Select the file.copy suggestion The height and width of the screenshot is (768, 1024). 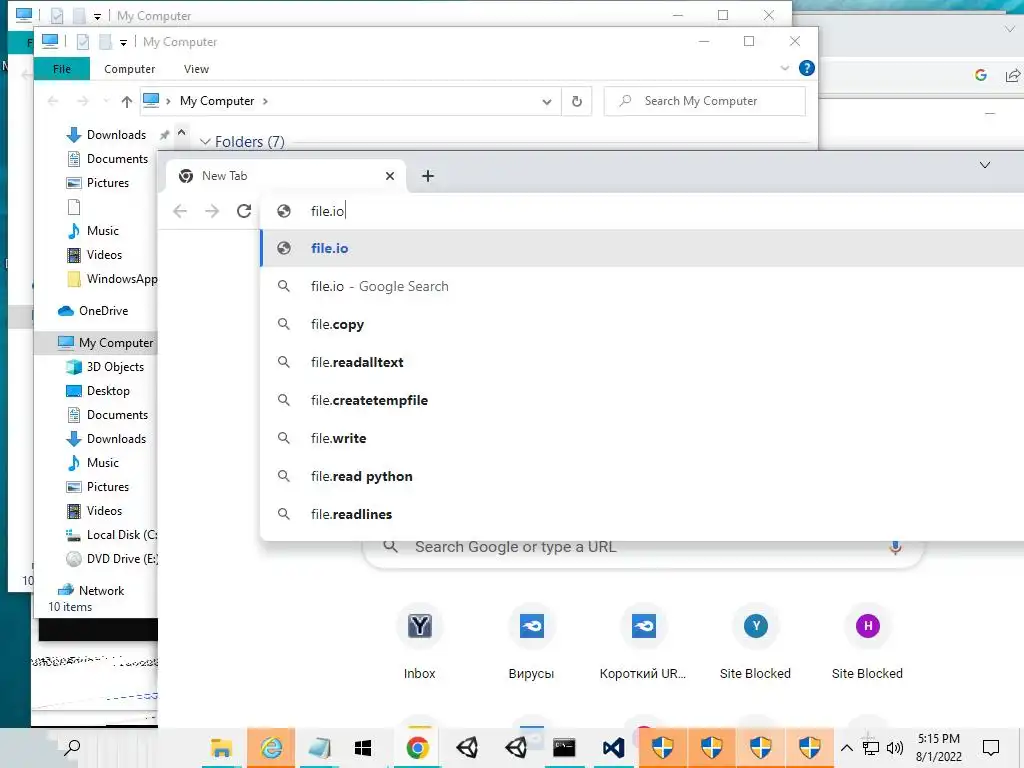coord(642,324)
